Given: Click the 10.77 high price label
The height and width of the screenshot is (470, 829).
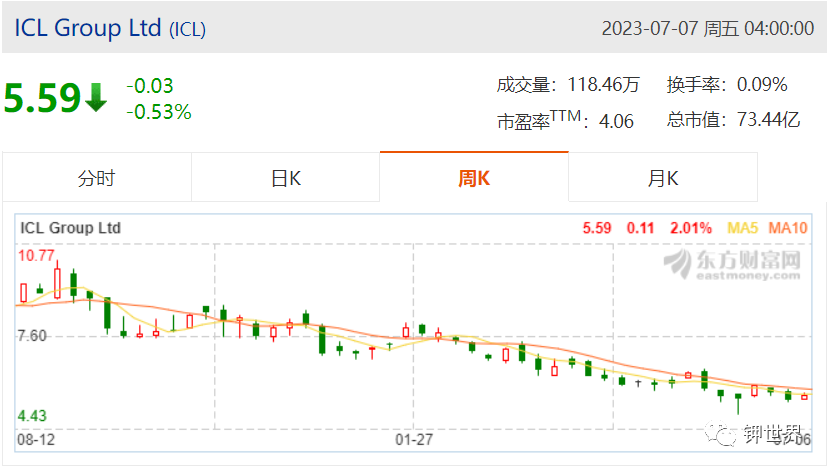Looking at the screenshot, I should (x=36, y=255).
